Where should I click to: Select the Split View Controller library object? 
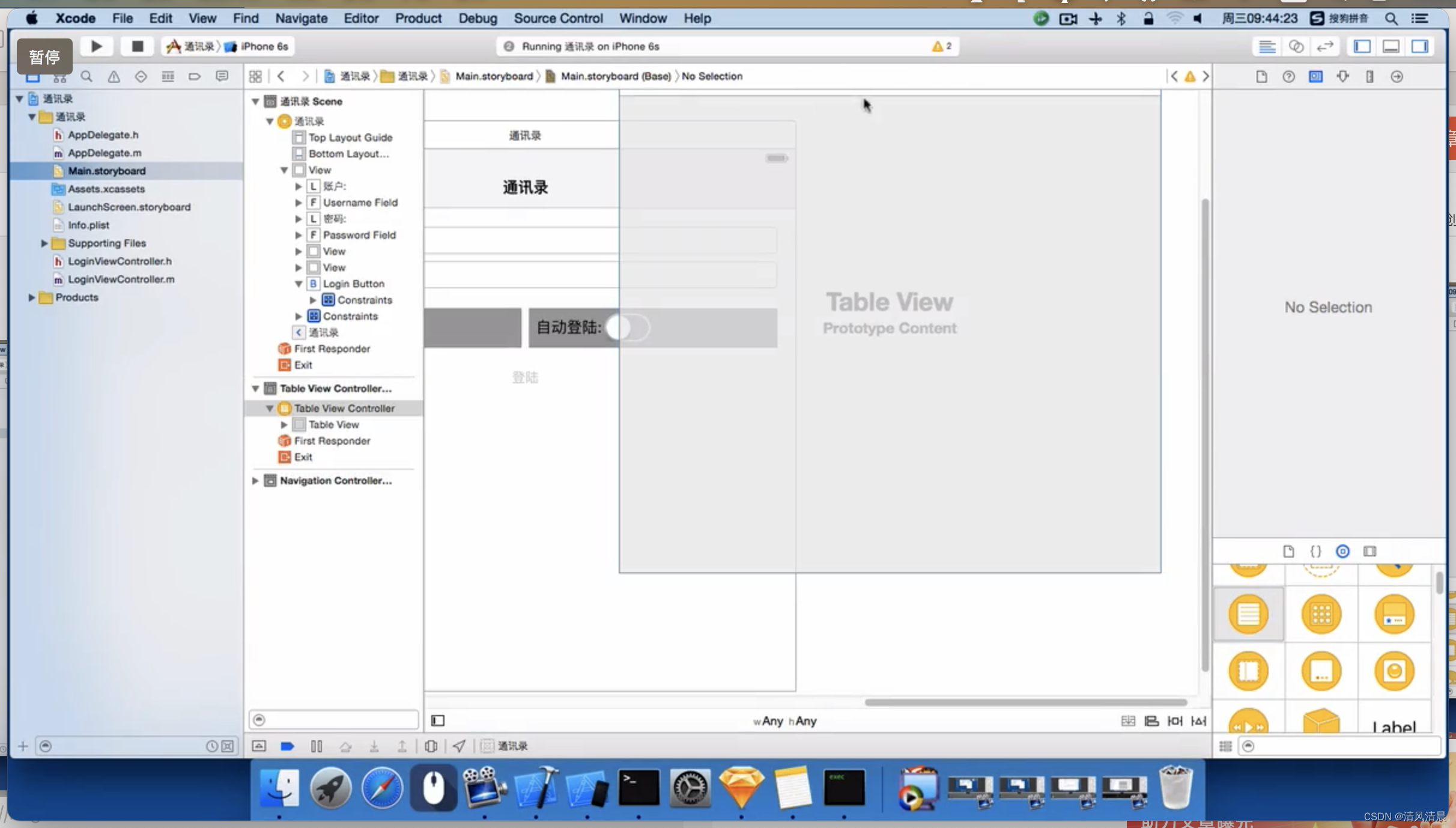click(1248, 671)
